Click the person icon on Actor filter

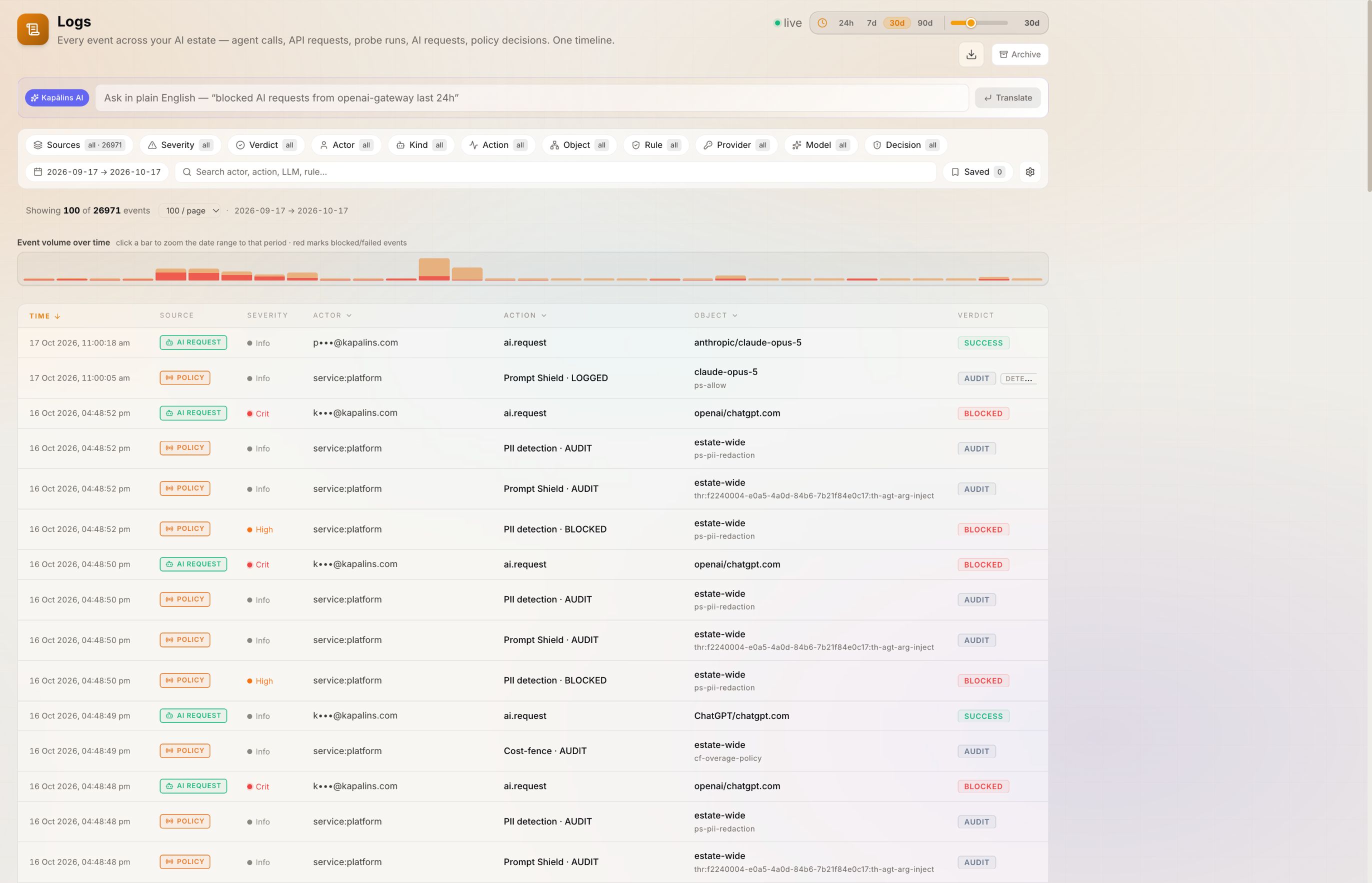[x=324, y=145]
